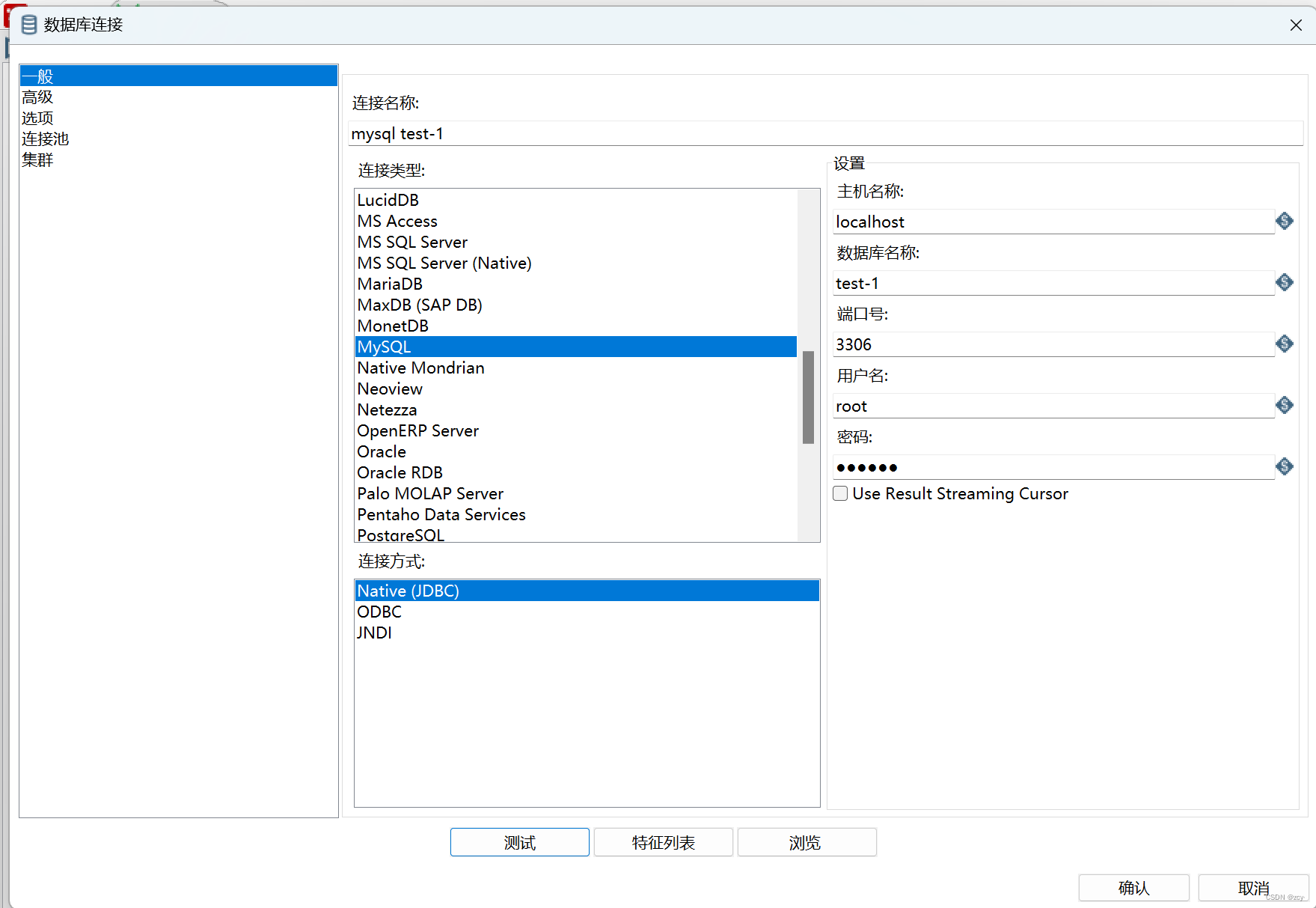1316x908 pixels.
Task: Select Oracle RDB connection type
Action: [x=576, y=472]
